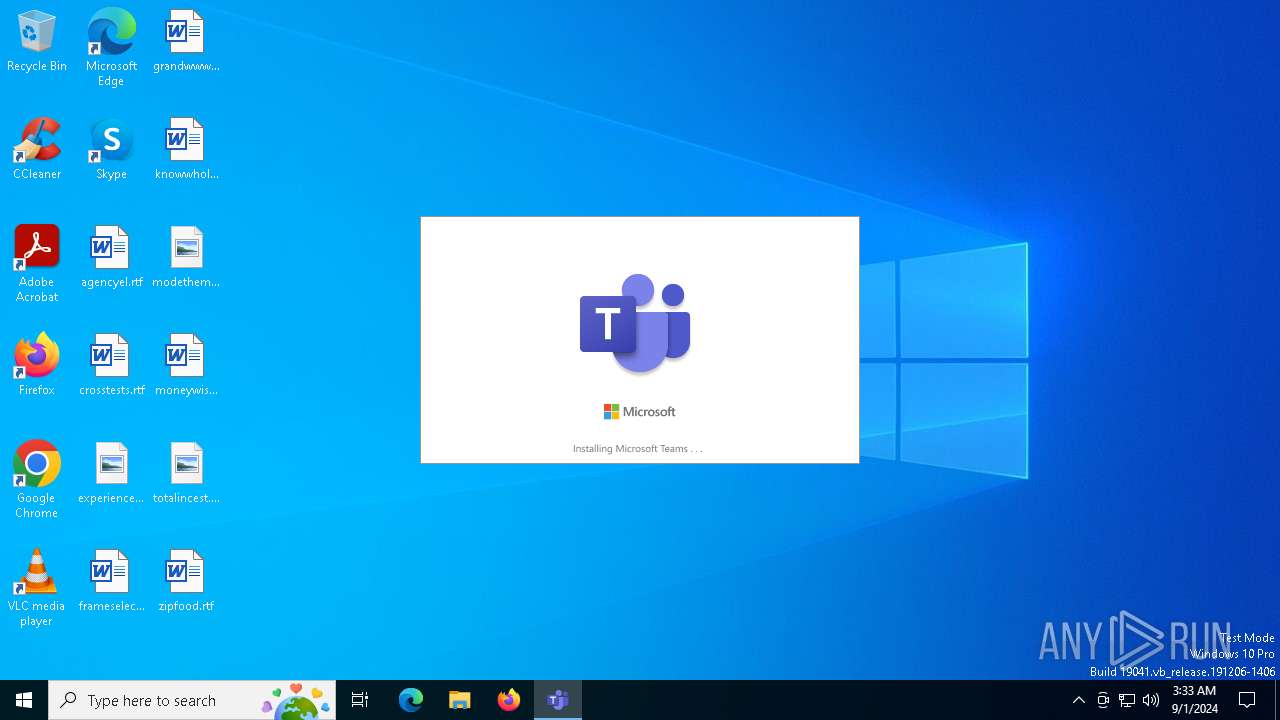Viewport: 1280px width, 720px height.
Task: Select crosstests.rtf document icon
Action: 111,366
